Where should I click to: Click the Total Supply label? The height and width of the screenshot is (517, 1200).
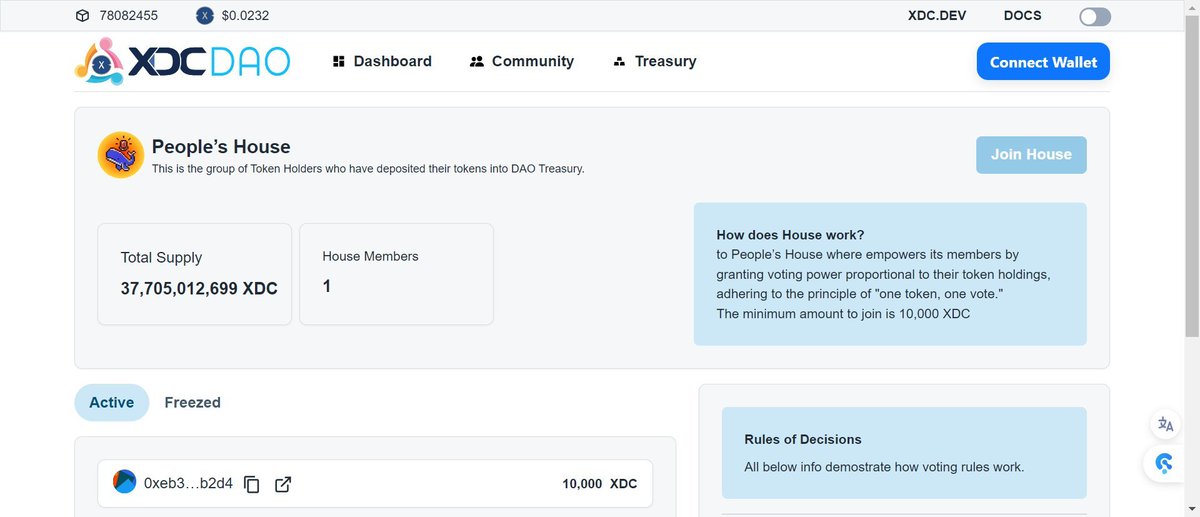(161, 258)
